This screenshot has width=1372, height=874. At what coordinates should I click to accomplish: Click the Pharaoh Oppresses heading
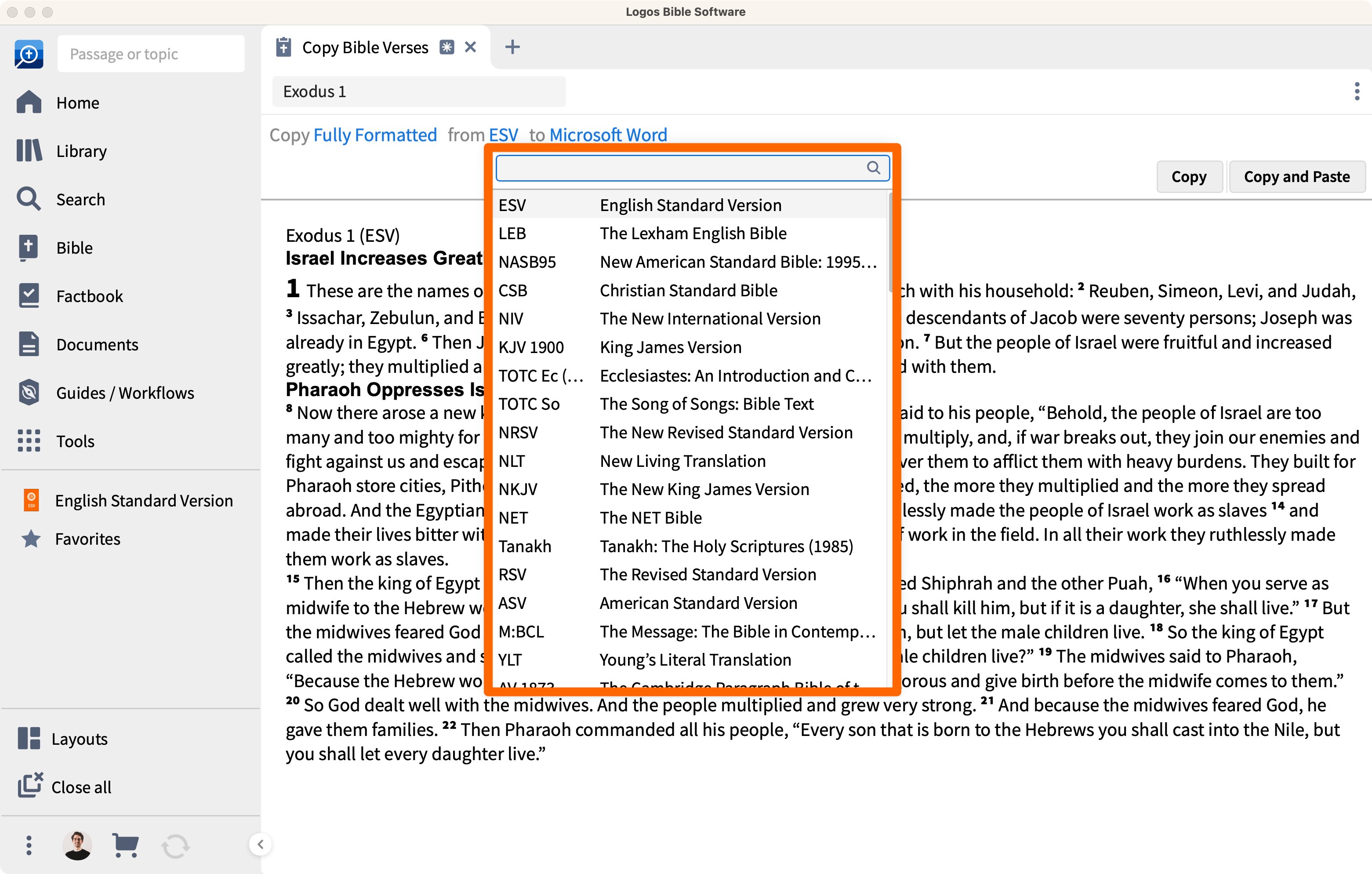coord(385,390)
